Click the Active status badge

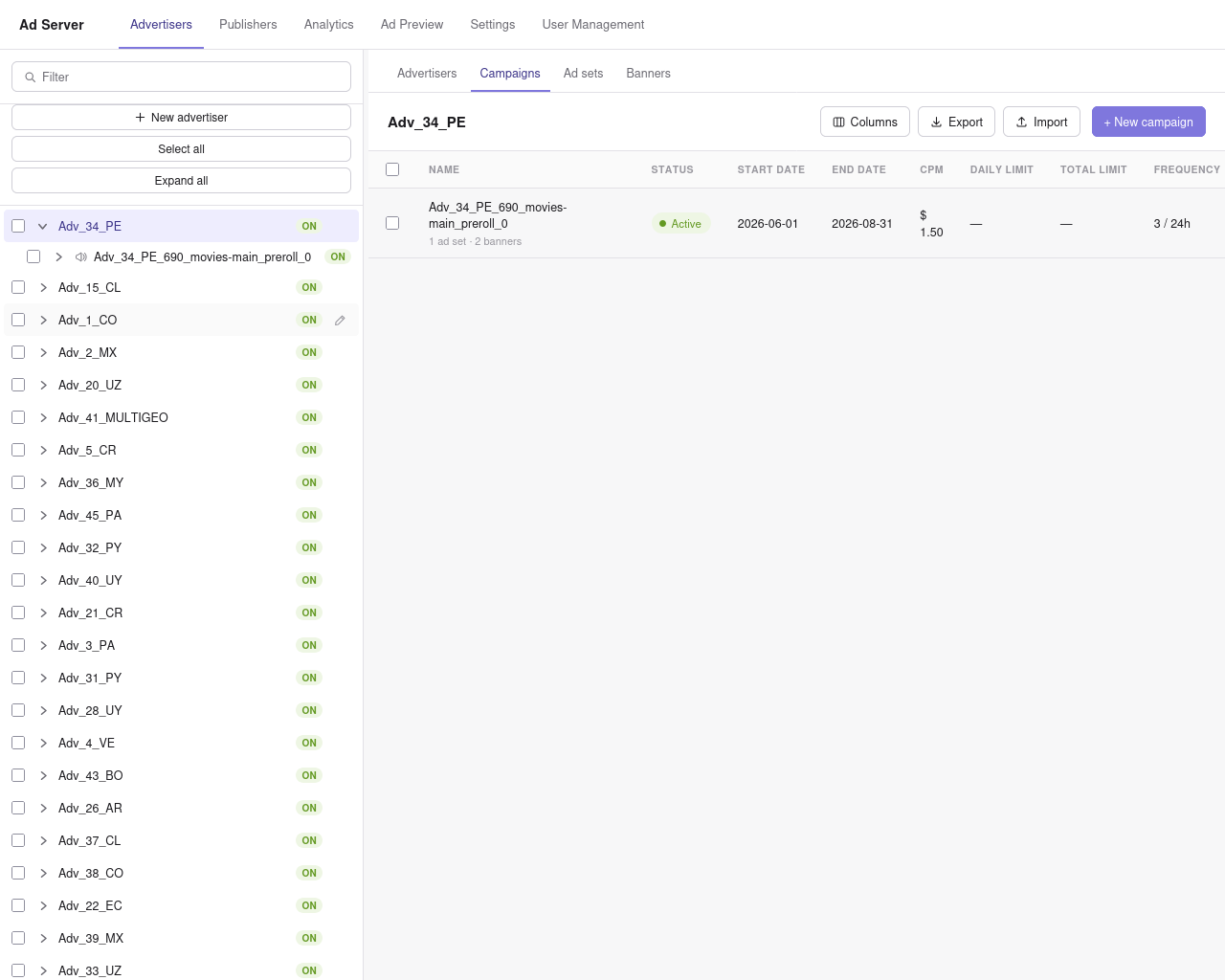pyautogui.click(x=680, y=224)
